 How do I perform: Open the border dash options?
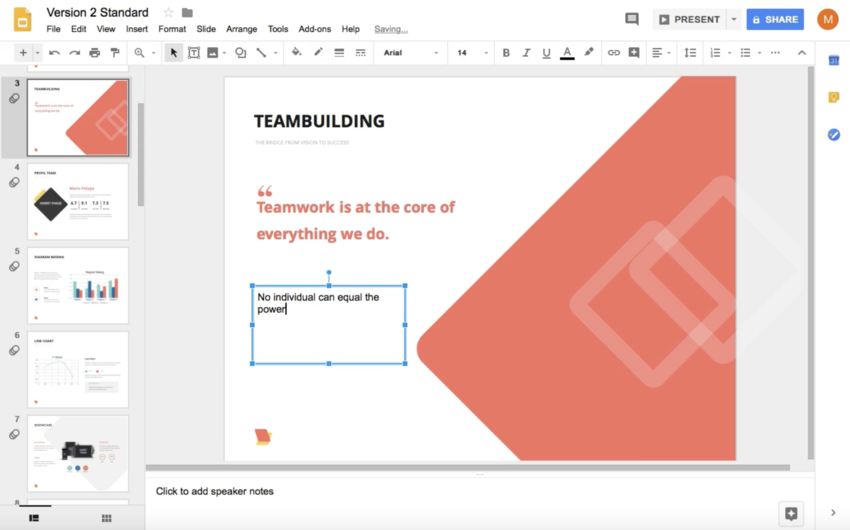[x=360, y=53]
